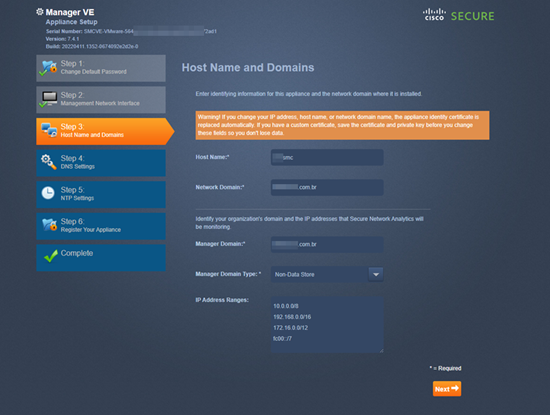Click the 192.168.0.0/16 range entry
Screen dimensions: 550x415
292,317
